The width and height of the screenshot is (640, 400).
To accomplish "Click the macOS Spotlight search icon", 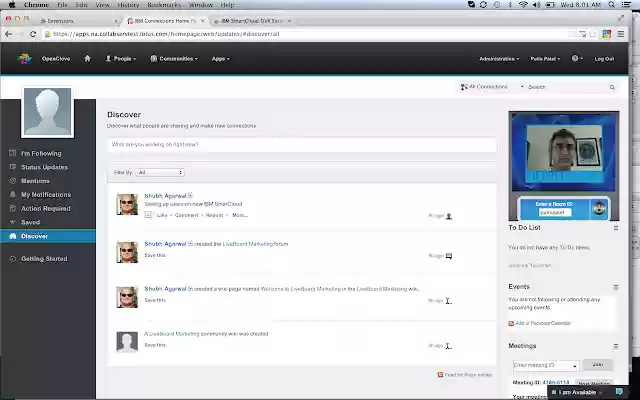I will pyautogui.click(x=611, y=4).
